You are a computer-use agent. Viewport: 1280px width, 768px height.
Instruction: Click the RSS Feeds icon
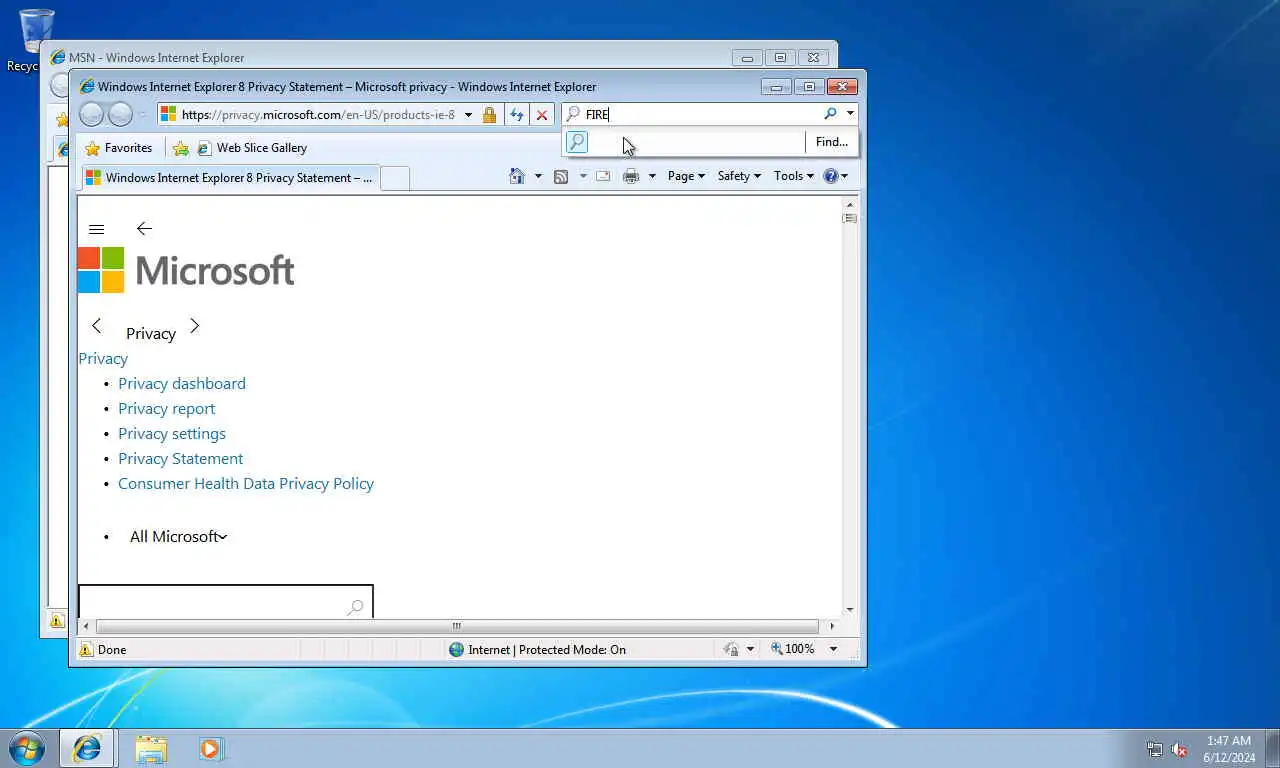pyautogui.click(x=561, y=176)
